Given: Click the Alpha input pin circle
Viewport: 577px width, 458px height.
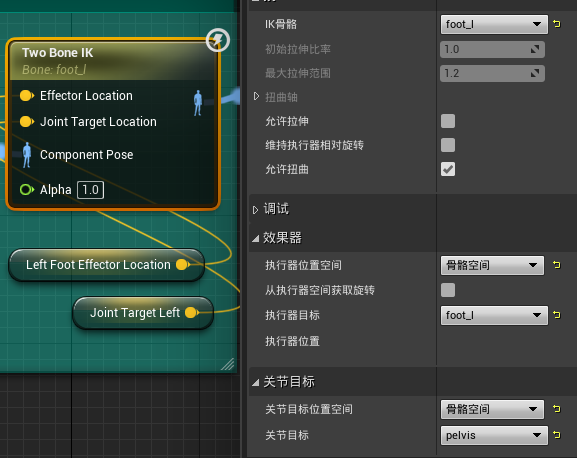Looking at the screenshot, I should click(x=26, y=190).
